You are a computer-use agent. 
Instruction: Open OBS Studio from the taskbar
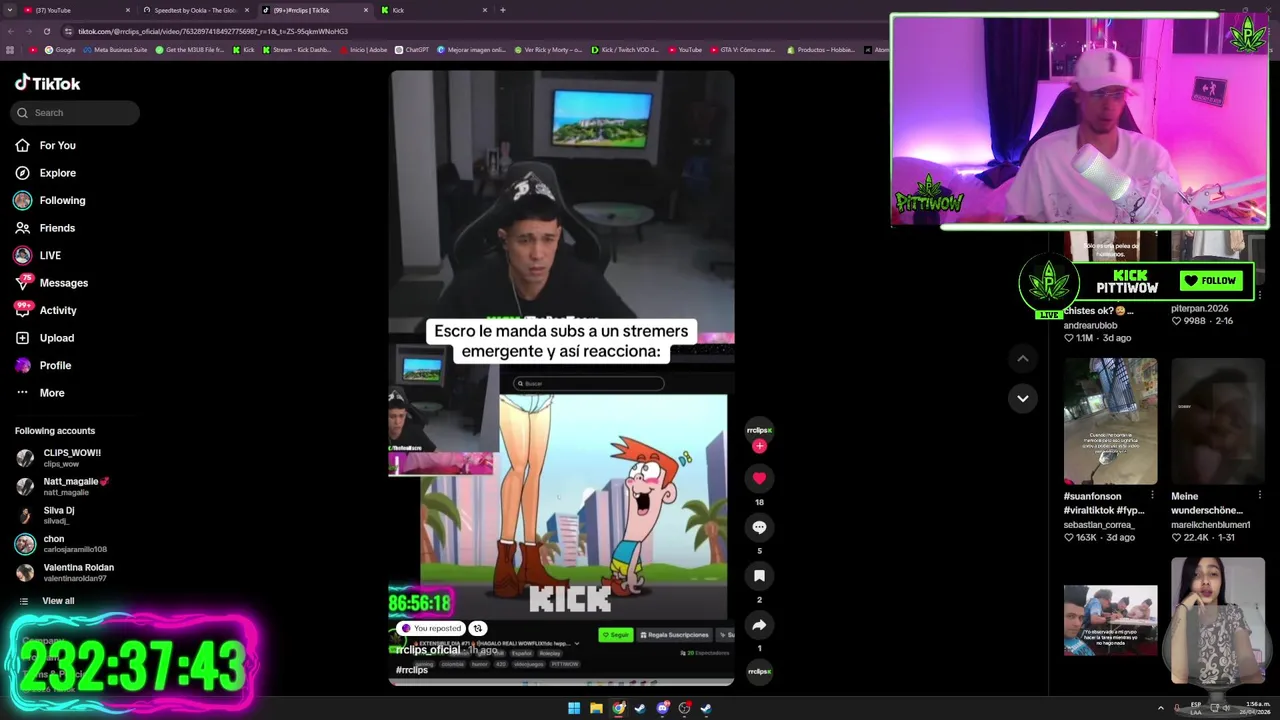tap(684, 708)
